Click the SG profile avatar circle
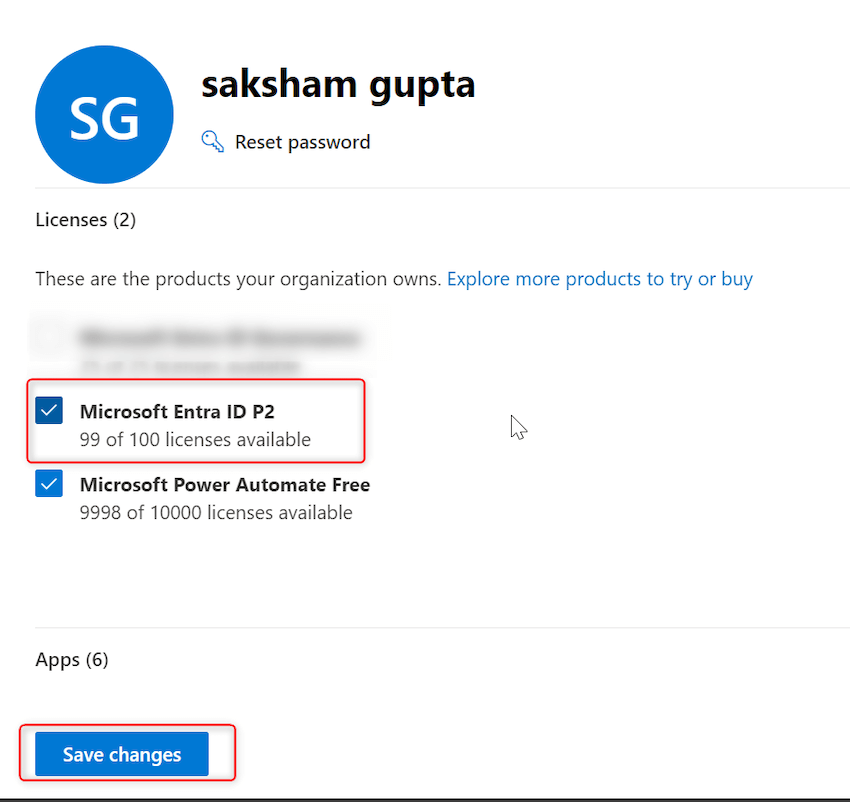 pyautogui.click(x=104, y=115)
